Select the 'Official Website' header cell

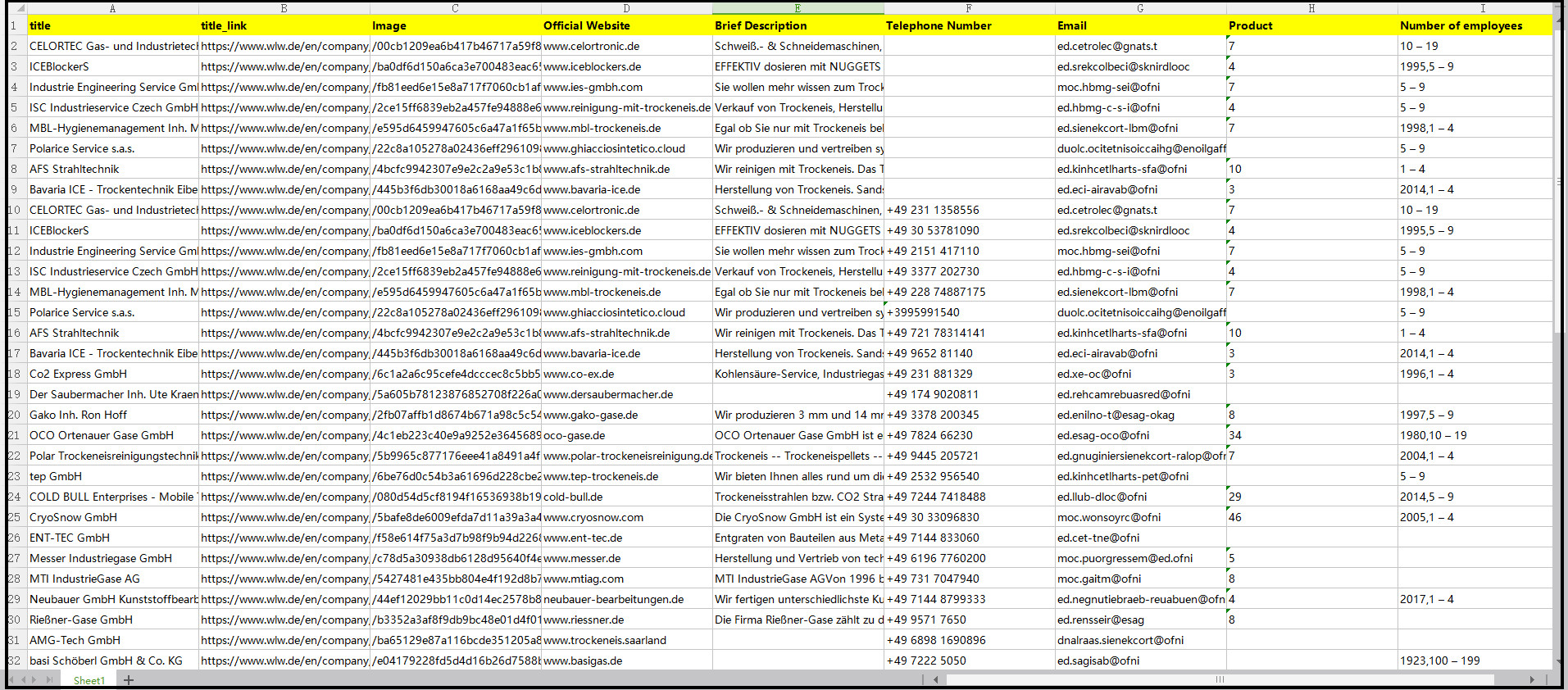pyautogui.click(x=626, y=25)
